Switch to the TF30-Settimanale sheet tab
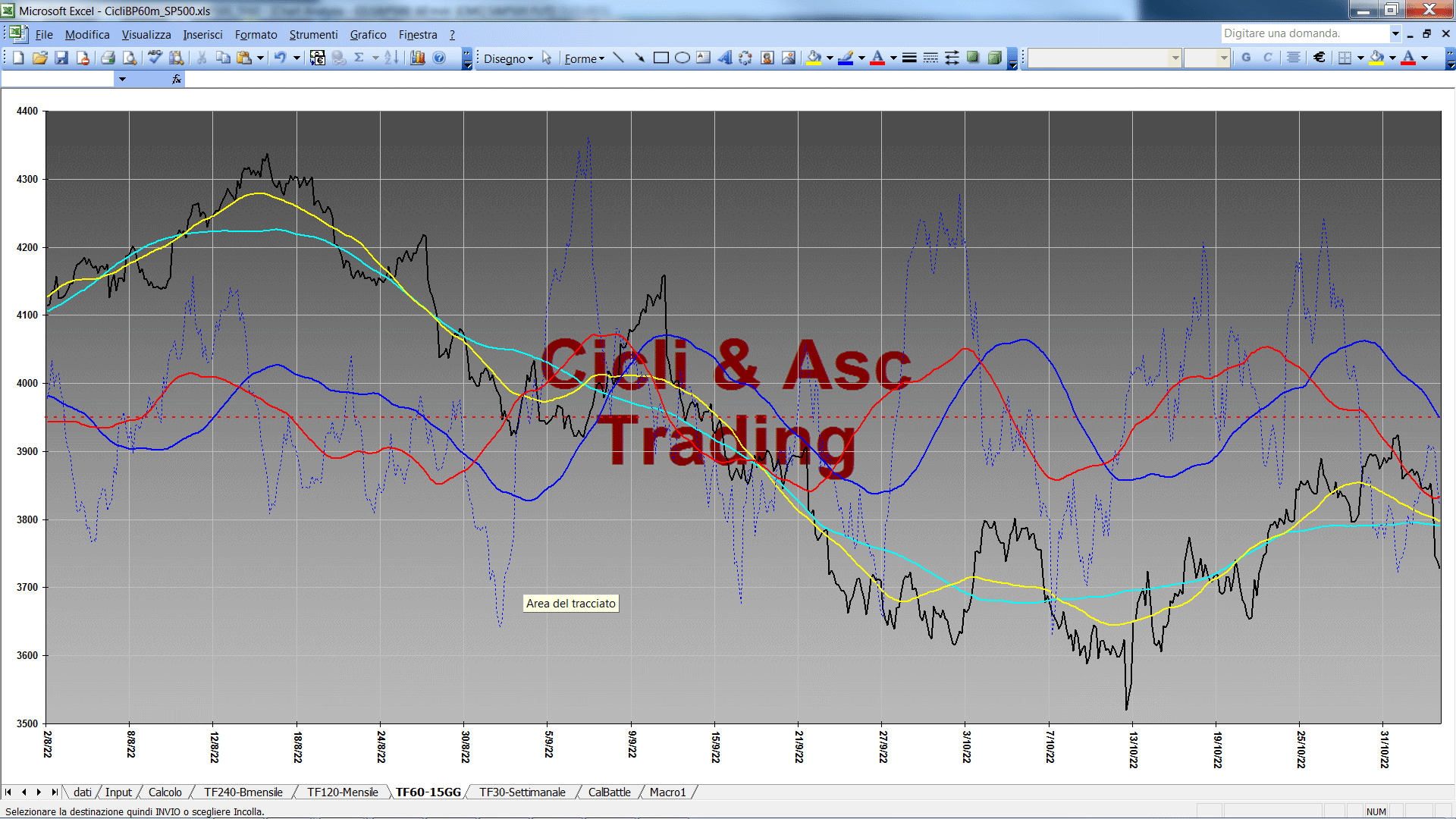This screenshot has height=819, width=1456. (522, 792)
